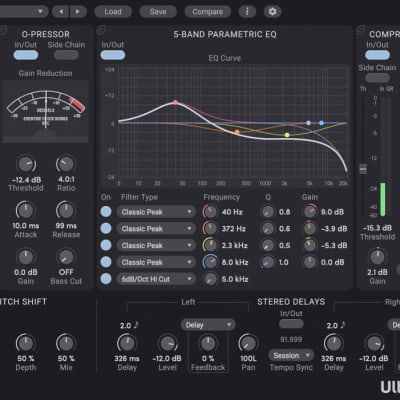Click the Compare button
This screenshot has height=400, width=400.
207,12
